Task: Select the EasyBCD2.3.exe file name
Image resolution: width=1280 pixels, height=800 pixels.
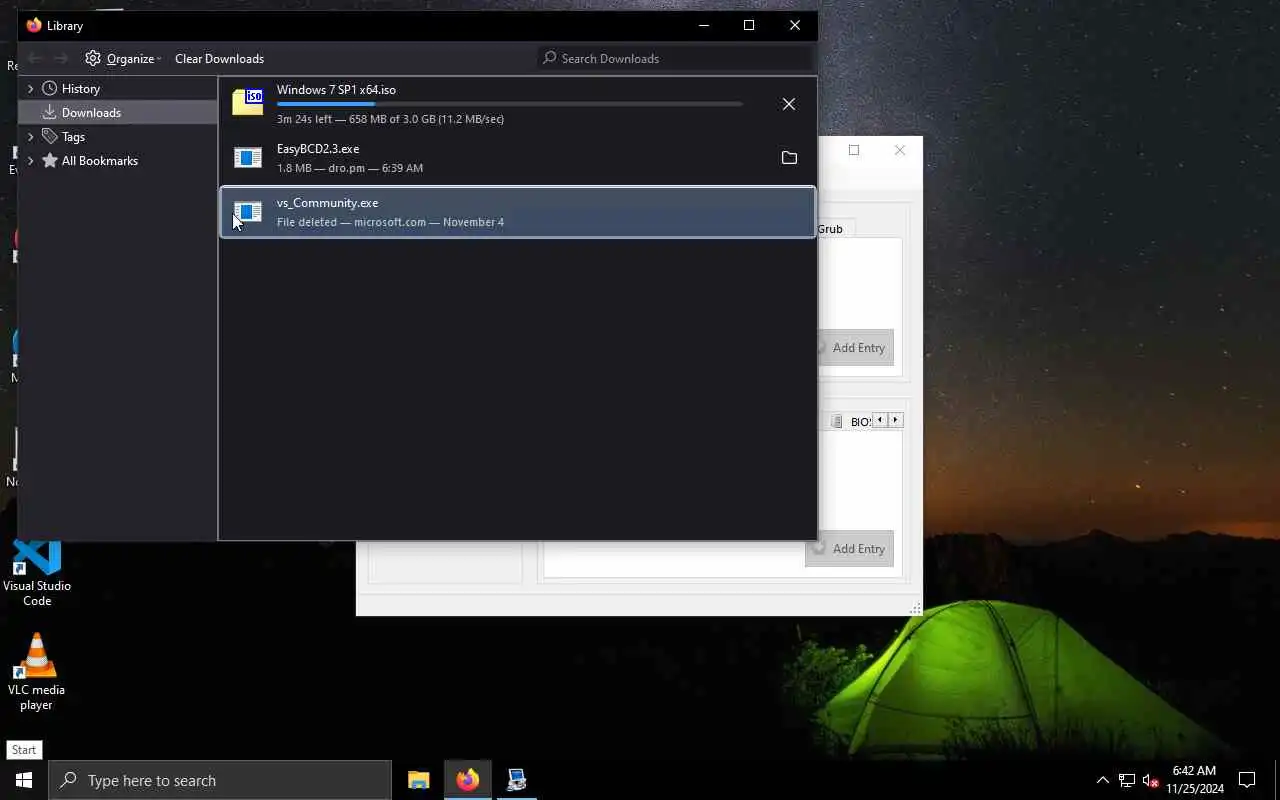Action: click(318, 149)
